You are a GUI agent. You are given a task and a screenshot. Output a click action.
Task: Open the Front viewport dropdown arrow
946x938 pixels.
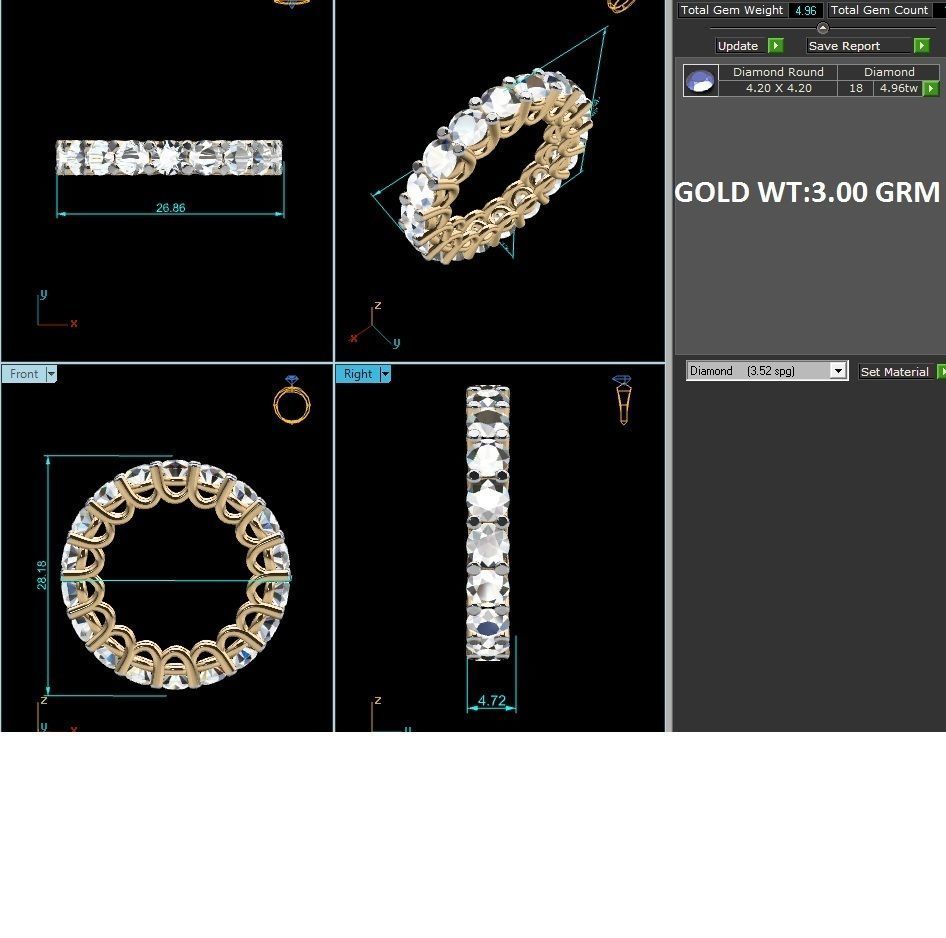pyautogui.click(x=51, y=374)
